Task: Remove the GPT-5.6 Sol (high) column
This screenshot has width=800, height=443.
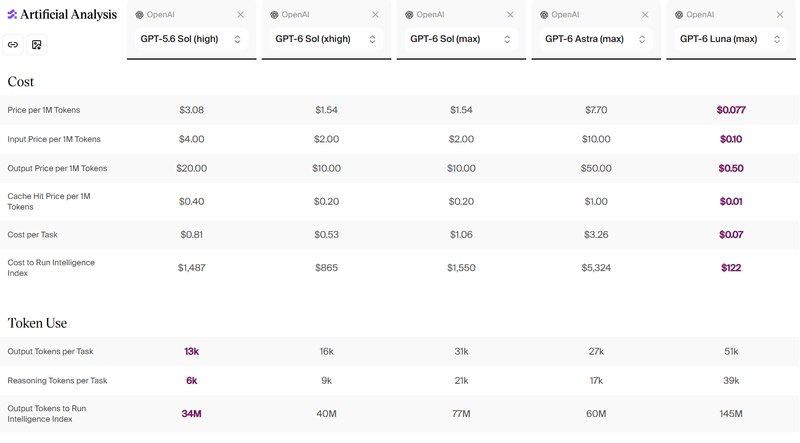Action: click(x=240, y=15)
